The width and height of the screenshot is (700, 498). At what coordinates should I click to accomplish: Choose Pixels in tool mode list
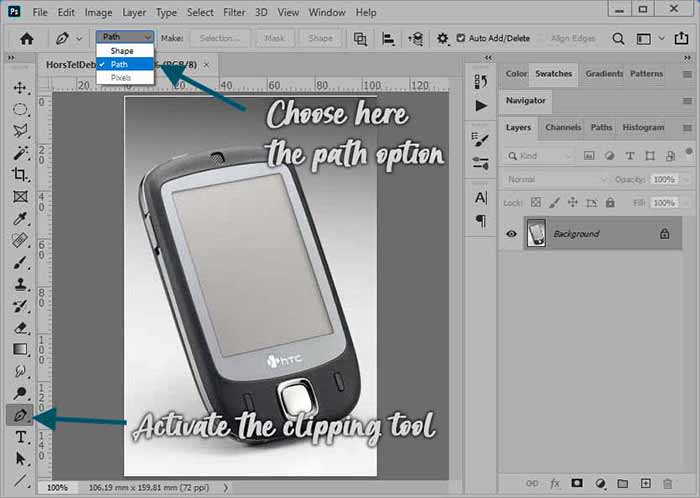[x=125, y=78]
